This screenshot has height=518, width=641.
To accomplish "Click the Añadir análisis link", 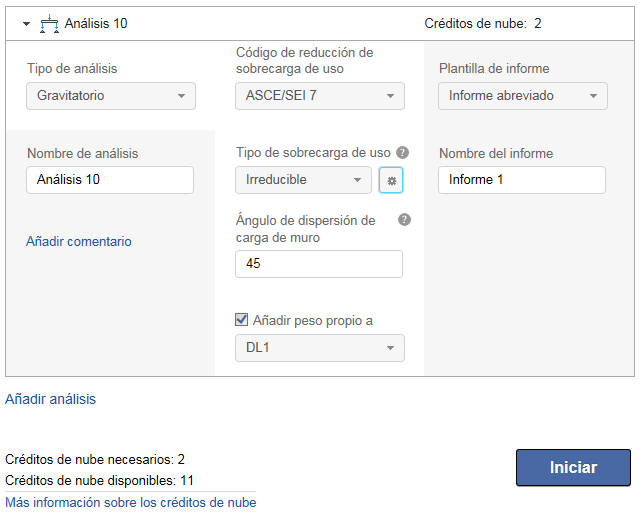I will coord(51,399).
